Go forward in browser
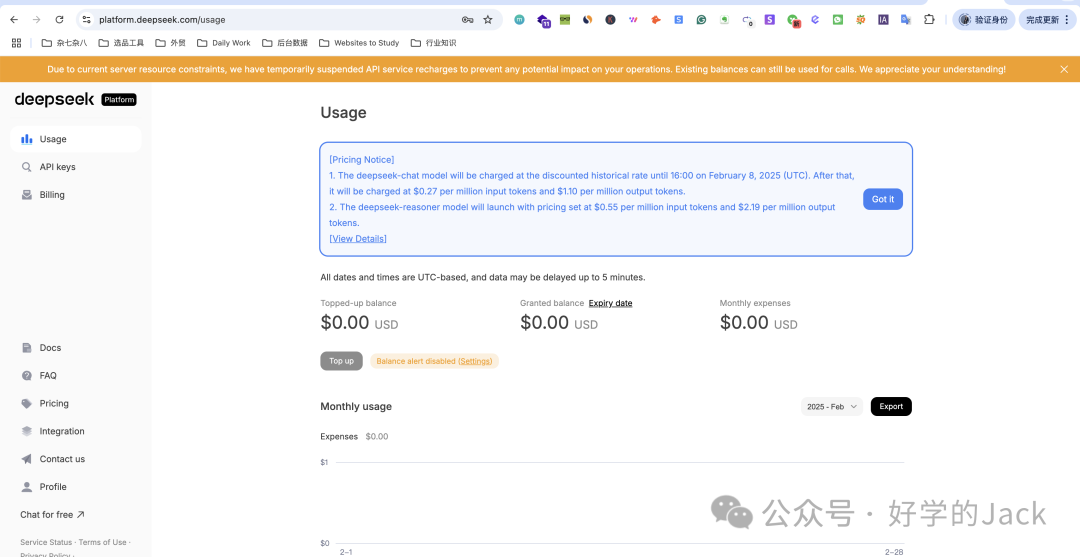Screen dimensions: 1080x557 point(37,20)
